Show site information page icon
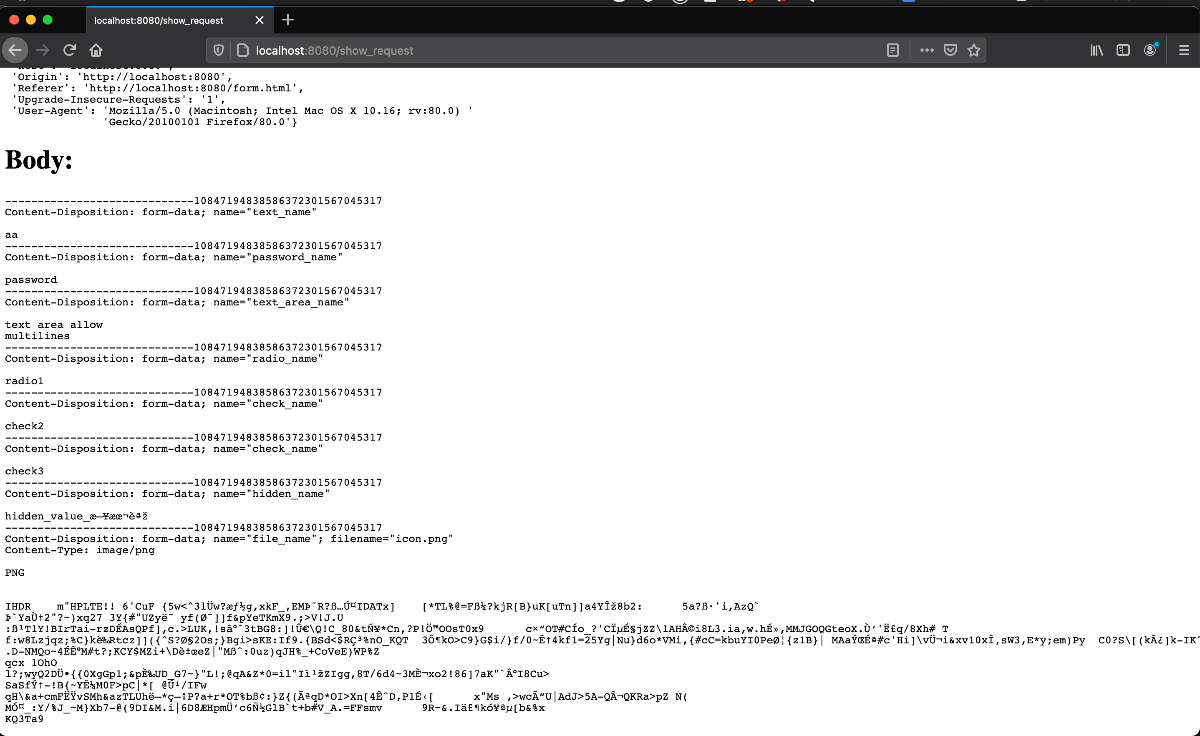 (x=241, y=50)
